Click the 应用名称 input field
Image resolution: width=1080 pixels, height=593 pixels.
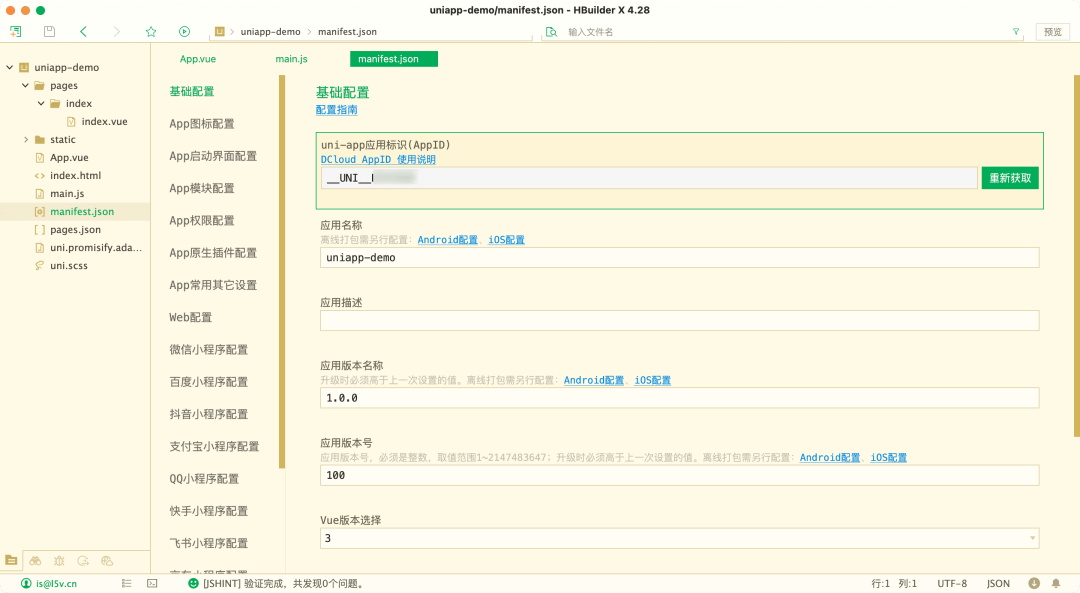[679, 258]
